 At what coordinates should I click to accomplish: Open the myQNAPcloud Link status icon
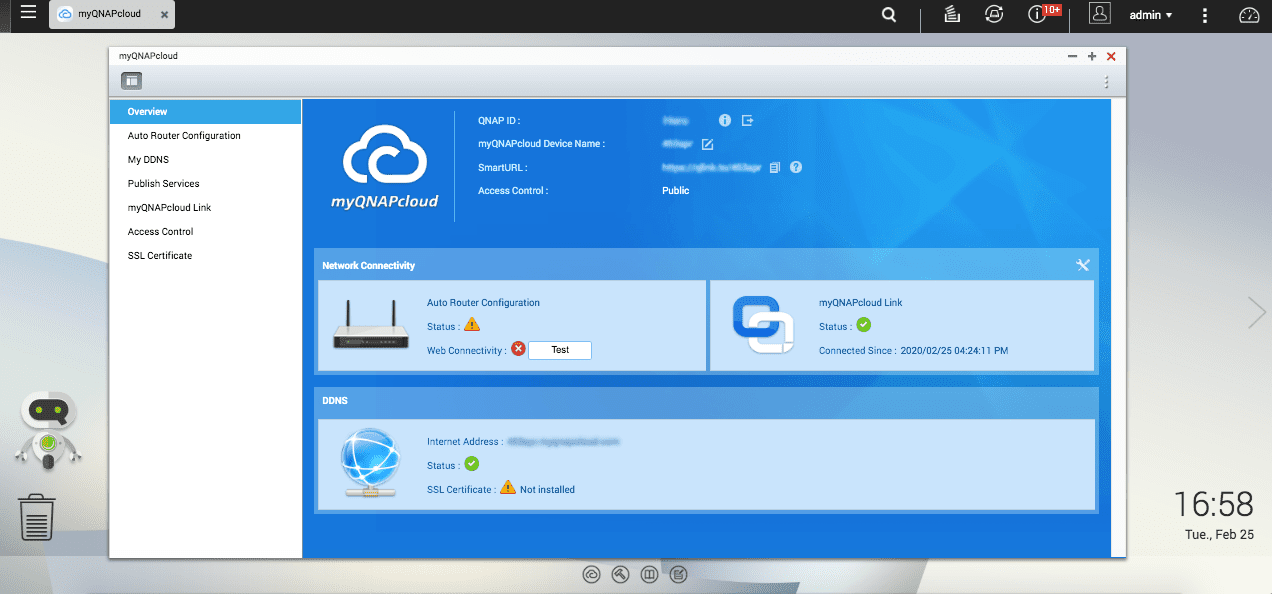tap(864, 325)
